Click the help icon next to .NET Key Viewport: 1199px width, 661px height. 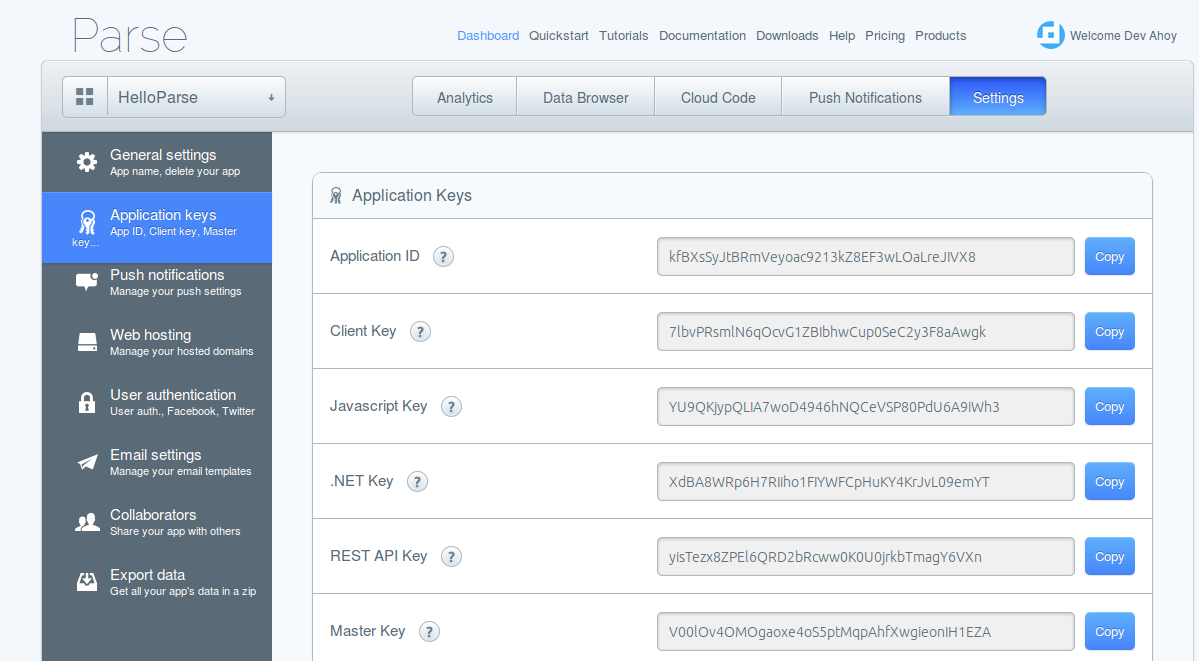417,481
